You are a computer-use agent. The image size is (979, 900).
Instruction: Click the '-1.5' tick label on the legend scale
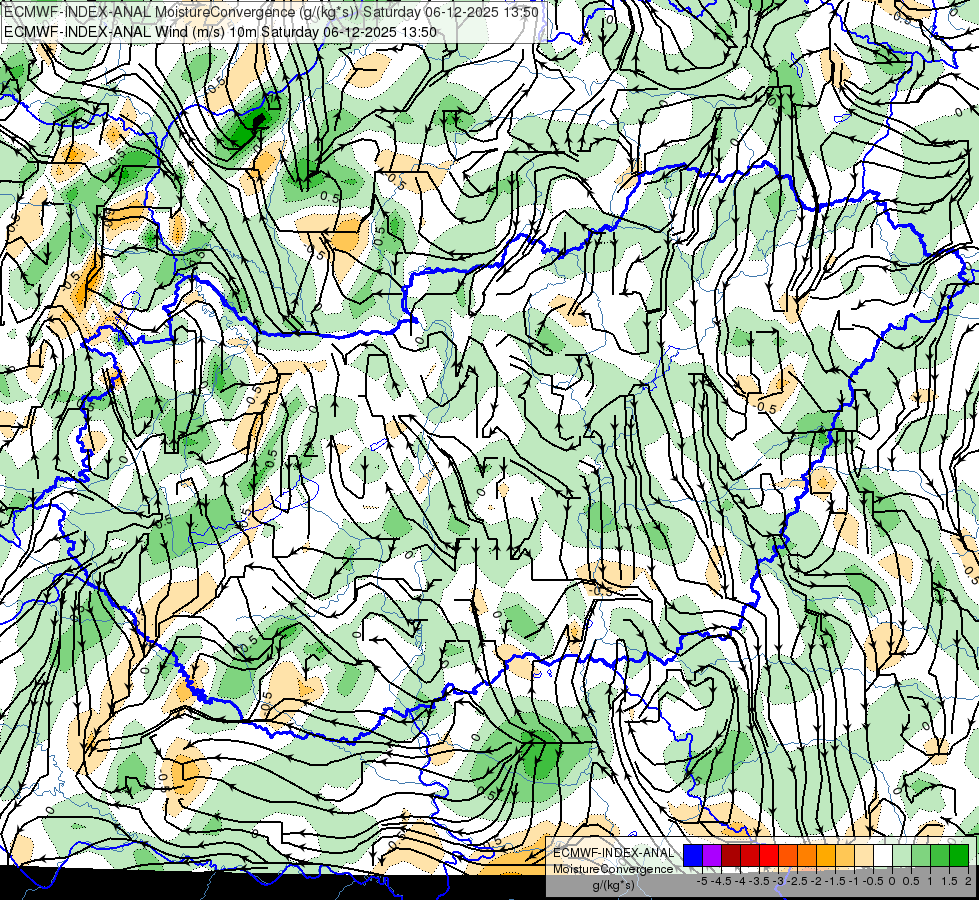point(835,881)
